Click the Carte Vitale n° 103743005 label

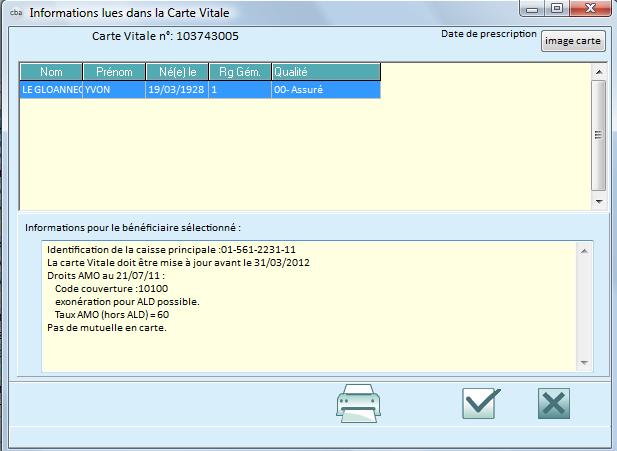coord(165,36)
